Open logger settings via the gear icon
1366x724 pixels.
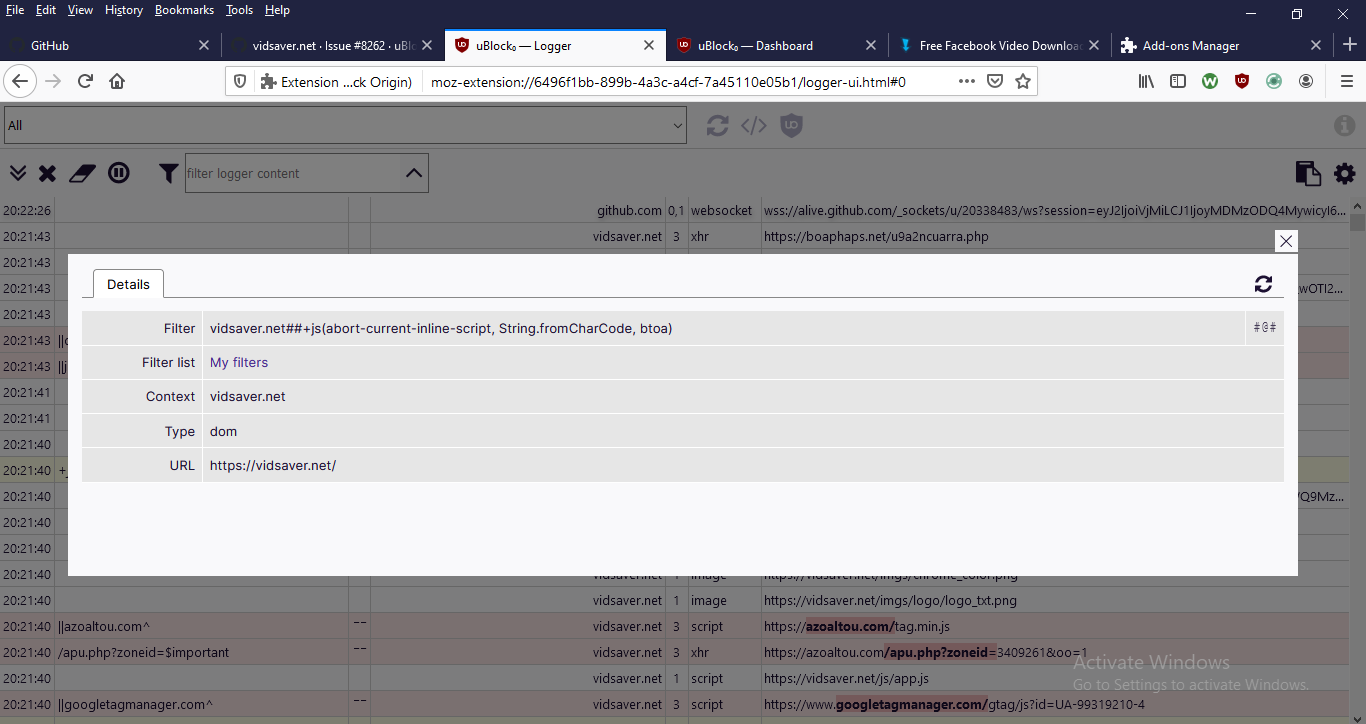pyautogui.click(x=1344, y=173)
